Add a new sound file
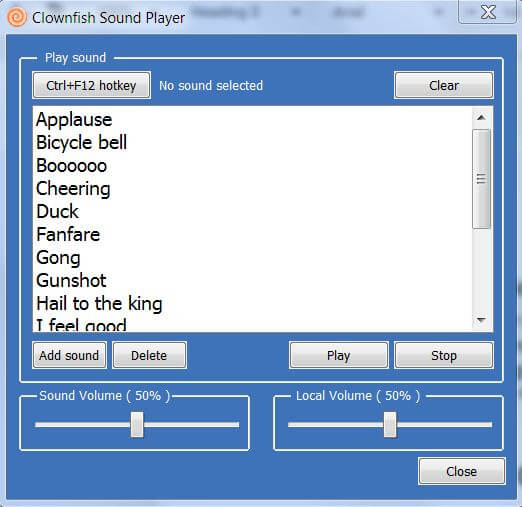The image size is (522, 507). pyautogui.click(x=69, y=355)
